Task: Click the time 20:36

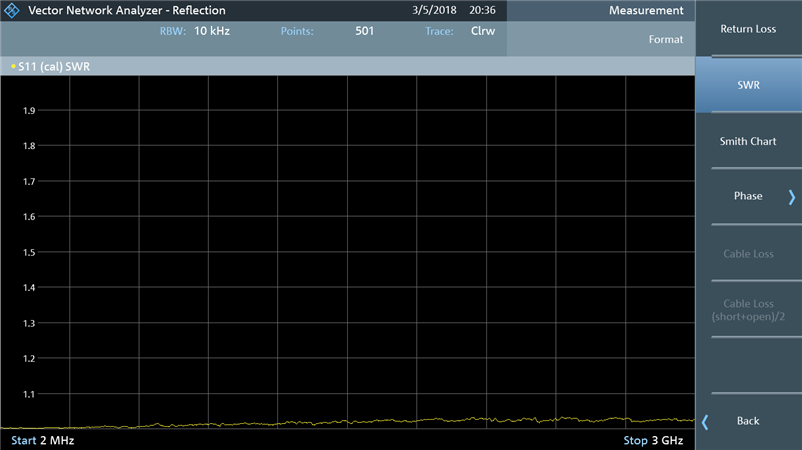Action: [482, 10]
